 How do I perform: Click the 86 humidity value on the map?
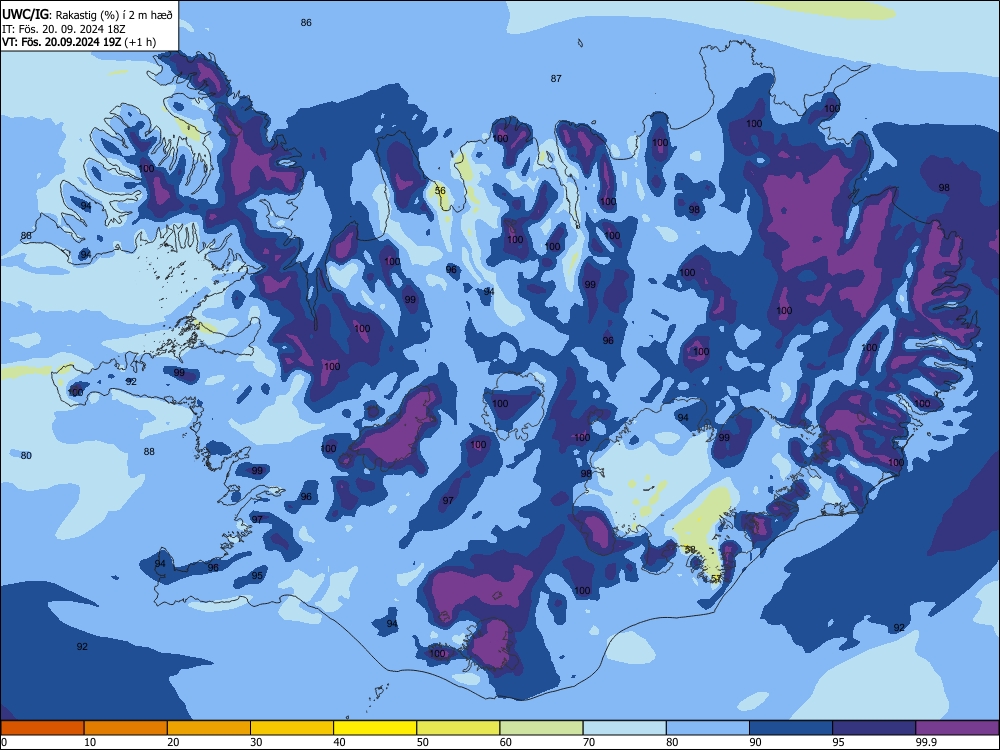click(306, 22)
